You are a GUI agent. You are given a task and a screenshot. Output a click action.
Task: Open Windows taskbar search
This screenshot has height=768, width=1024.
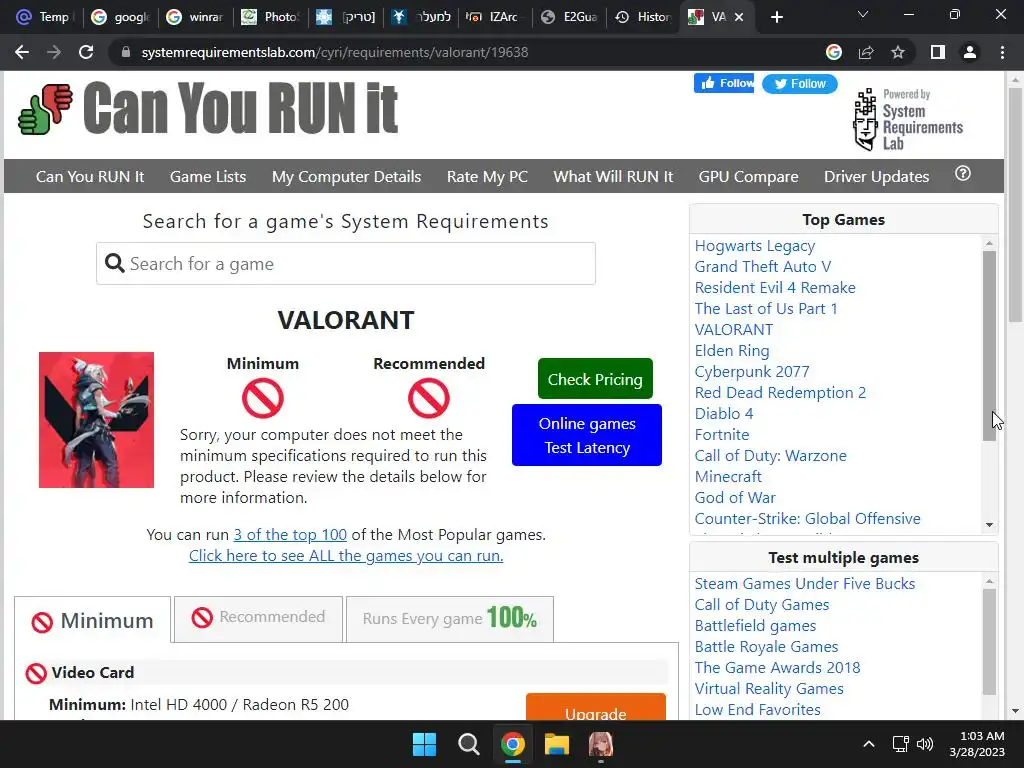tap(468, 744)
